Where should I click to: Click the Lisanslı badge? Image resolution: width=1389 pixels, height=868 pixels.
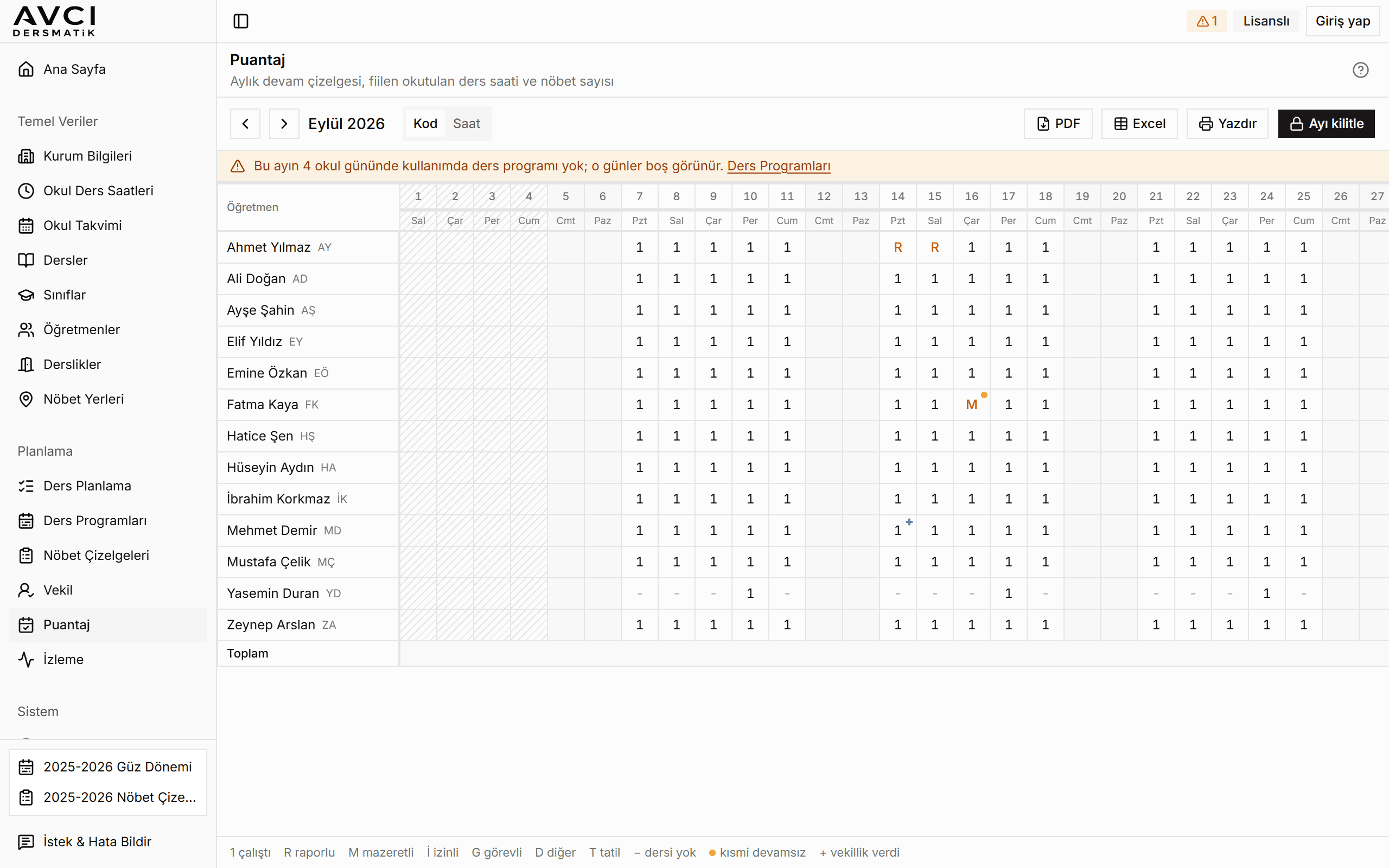1266,21
